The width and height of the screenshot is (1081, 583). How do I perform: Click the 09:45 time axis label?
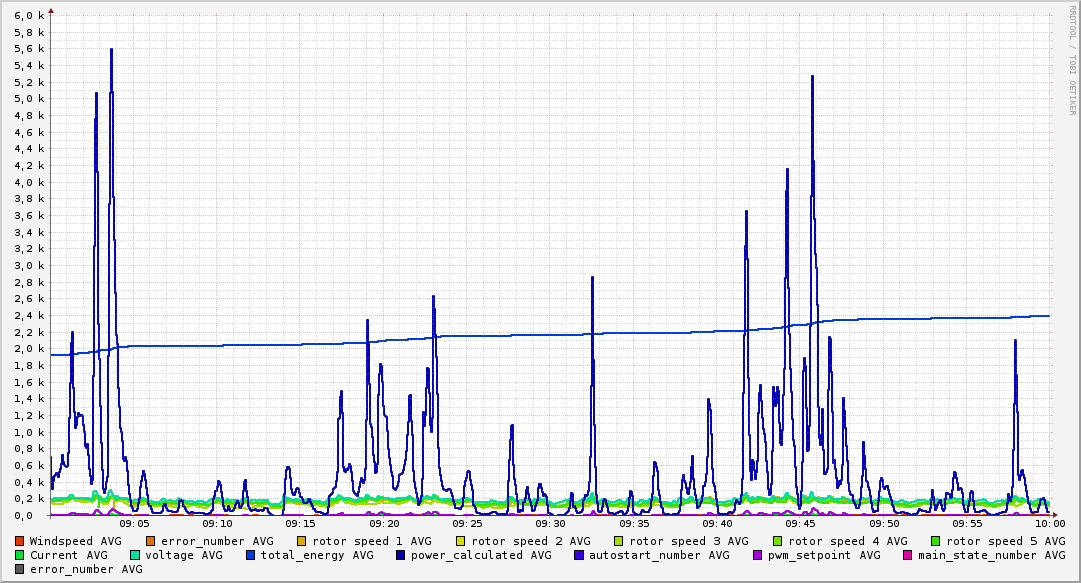pos(800,524)
